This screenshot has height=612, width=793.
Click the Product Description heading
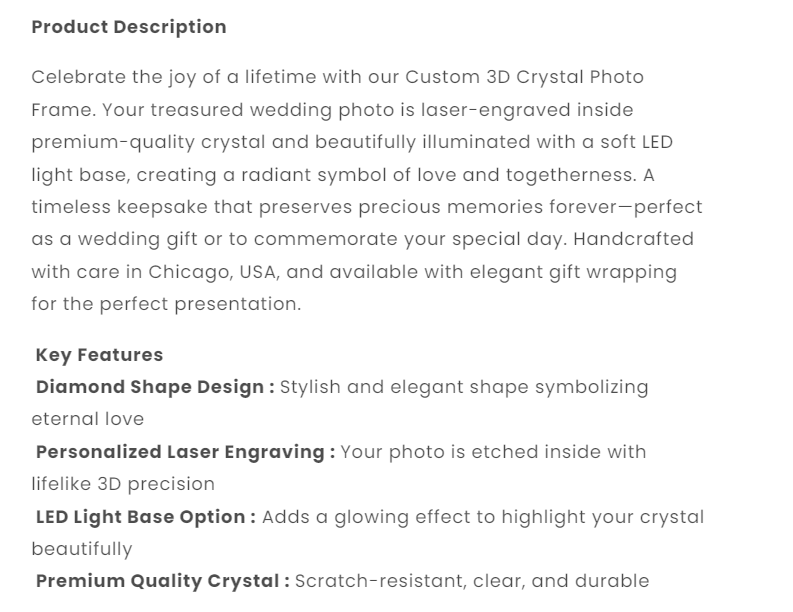129,27
